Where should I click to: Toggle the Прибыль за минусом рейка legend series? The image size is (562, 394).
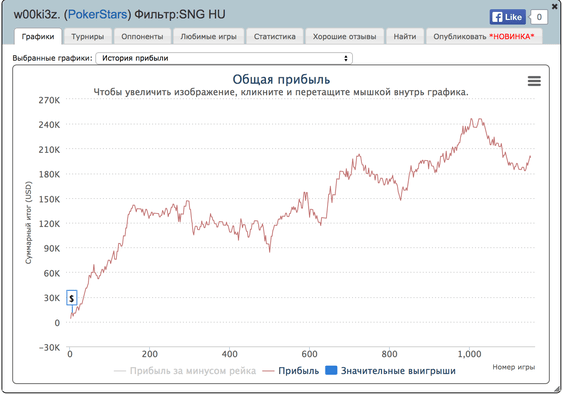coord(185,371)
